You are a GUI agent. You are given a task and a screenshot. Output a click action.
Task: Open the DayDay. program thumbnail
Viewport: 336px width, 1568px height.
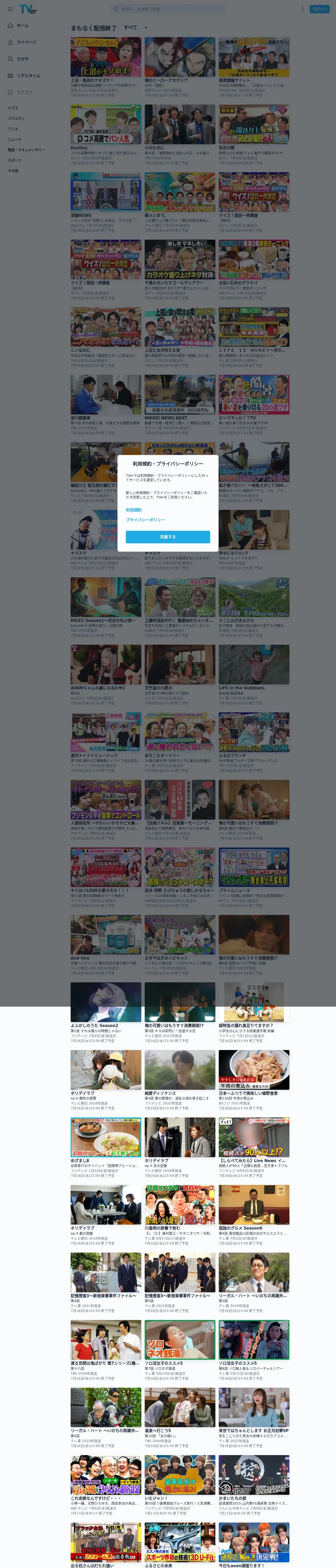coord(105,124)
